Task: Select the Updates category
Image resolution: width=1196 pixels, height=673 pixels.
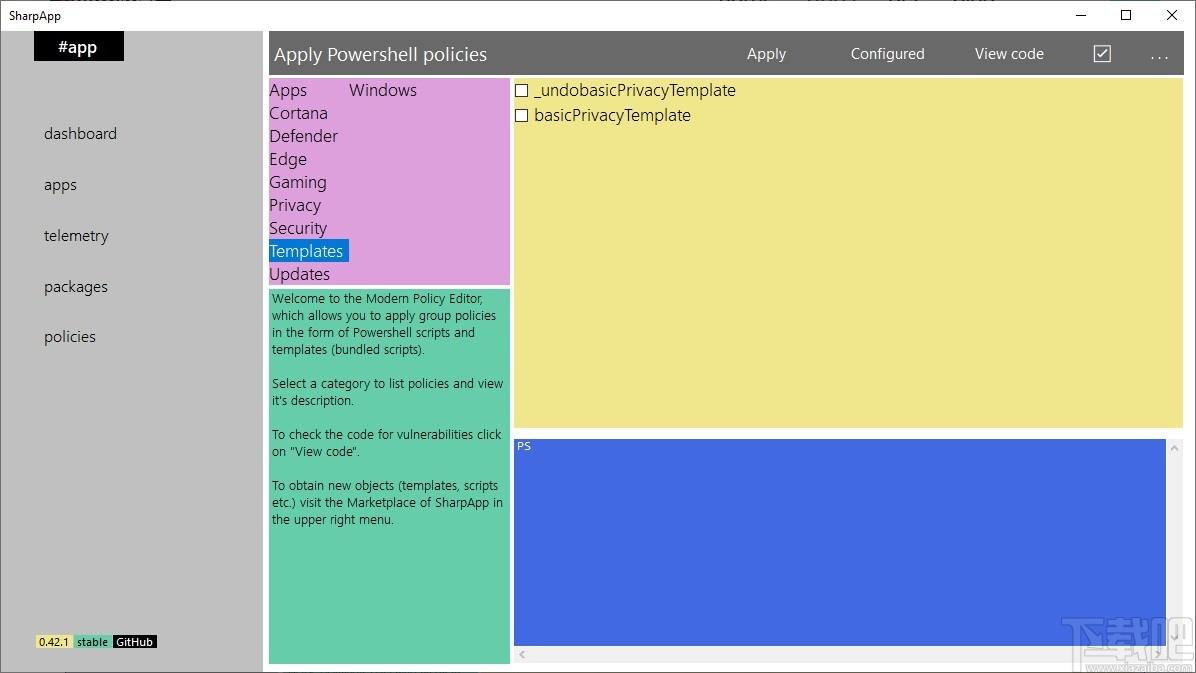Action: pos(300,274)
